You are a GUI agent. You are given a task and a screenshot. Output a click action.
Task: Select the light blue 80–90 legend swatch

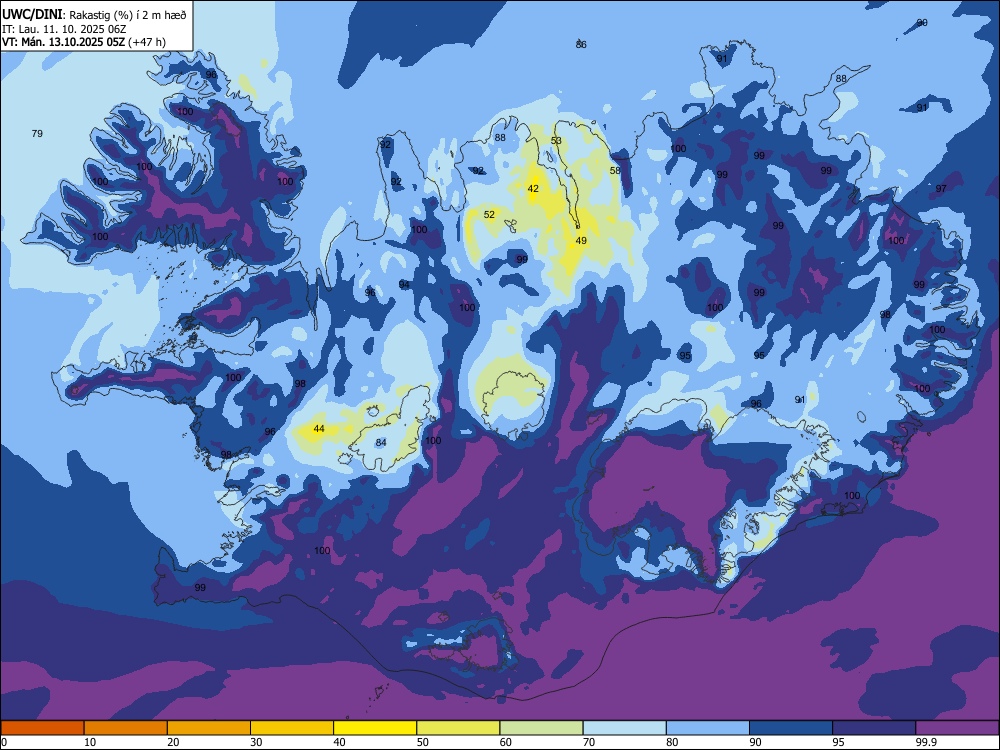(x=708, y=728)
